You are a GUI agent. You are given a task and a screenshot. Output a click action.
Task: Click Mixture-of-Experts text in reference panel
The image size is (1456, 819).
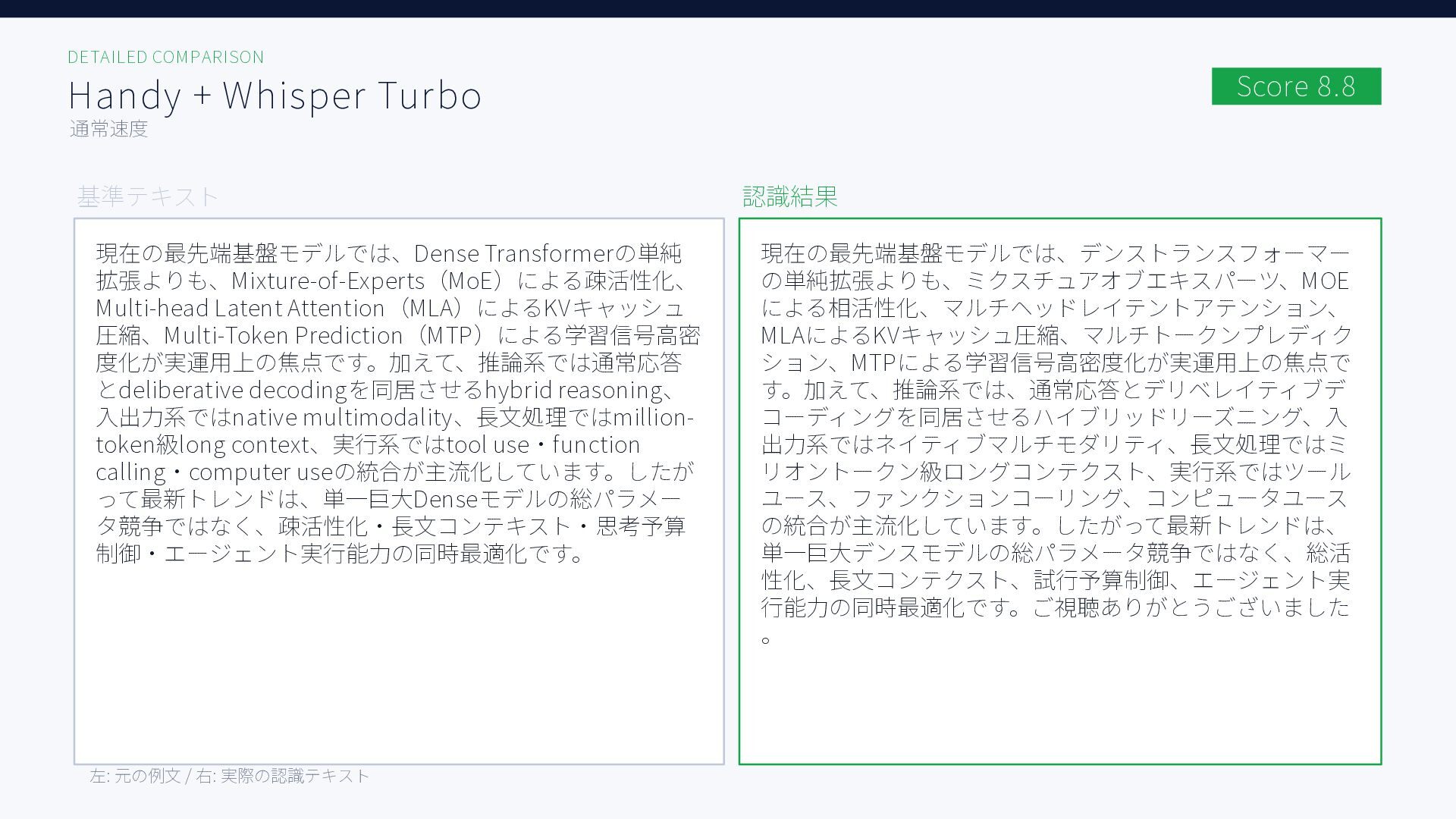[328, 281]
